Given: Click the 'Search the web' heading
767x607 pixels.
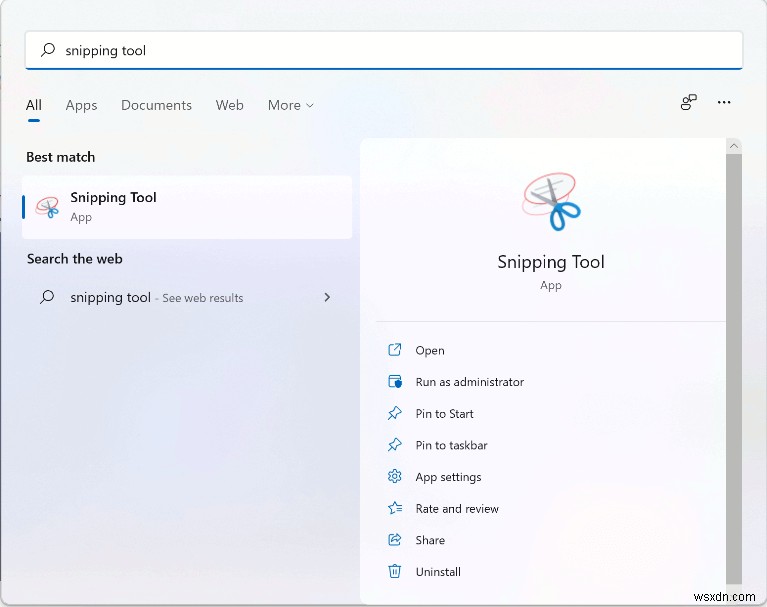Looking at the screenshot, I should (x=75, y=259).
